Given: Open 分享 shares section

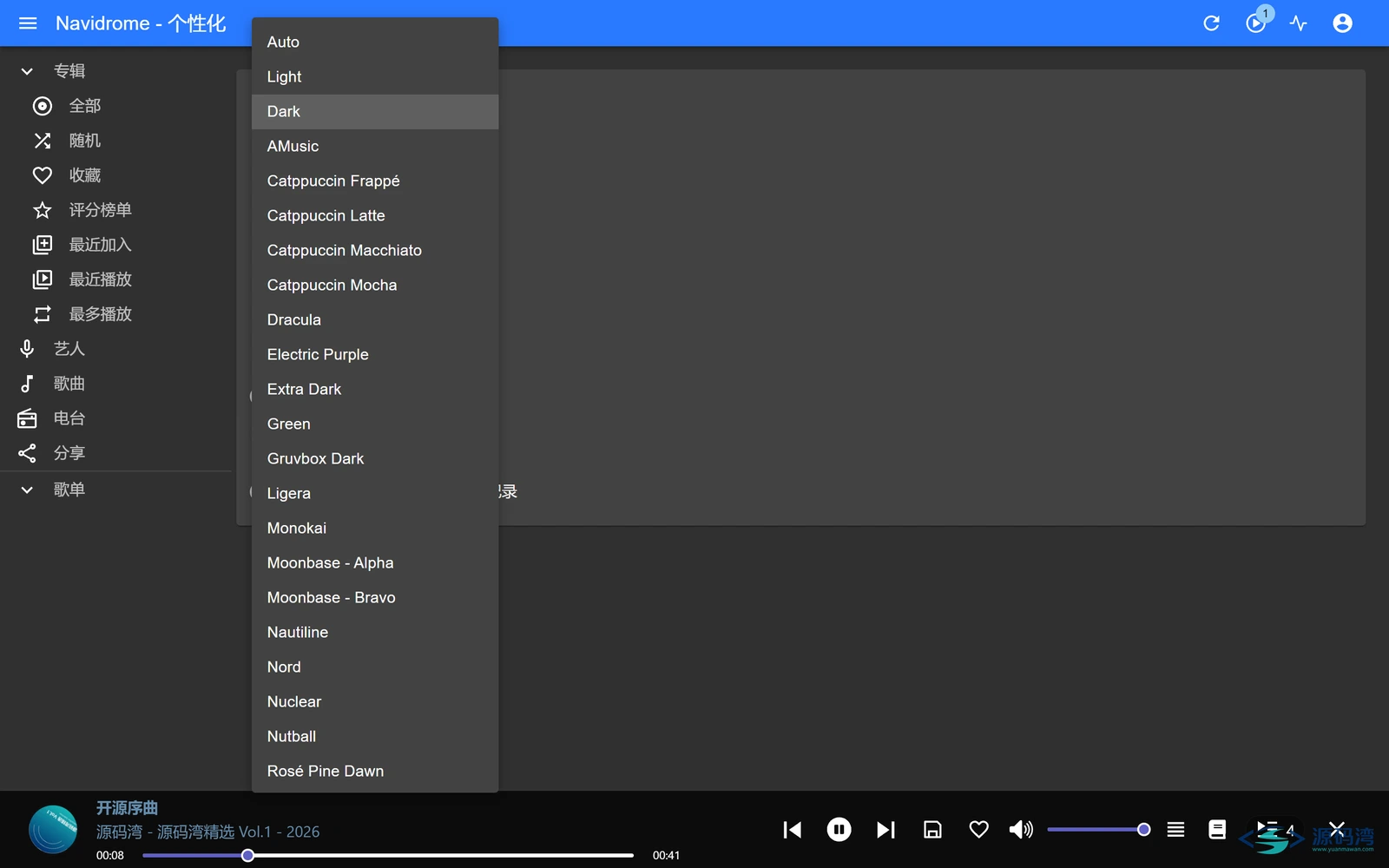Looking at the screenshot, I should (116, 453).
